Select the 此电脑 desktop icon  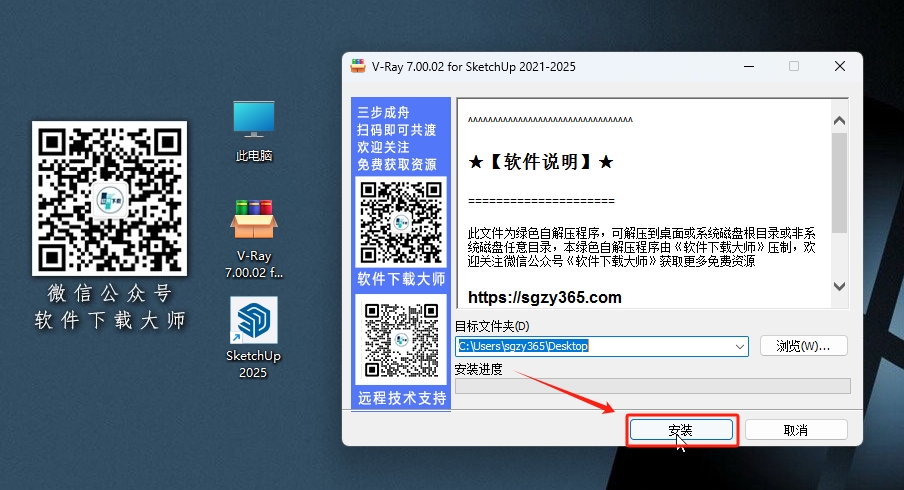coord(254,131)
